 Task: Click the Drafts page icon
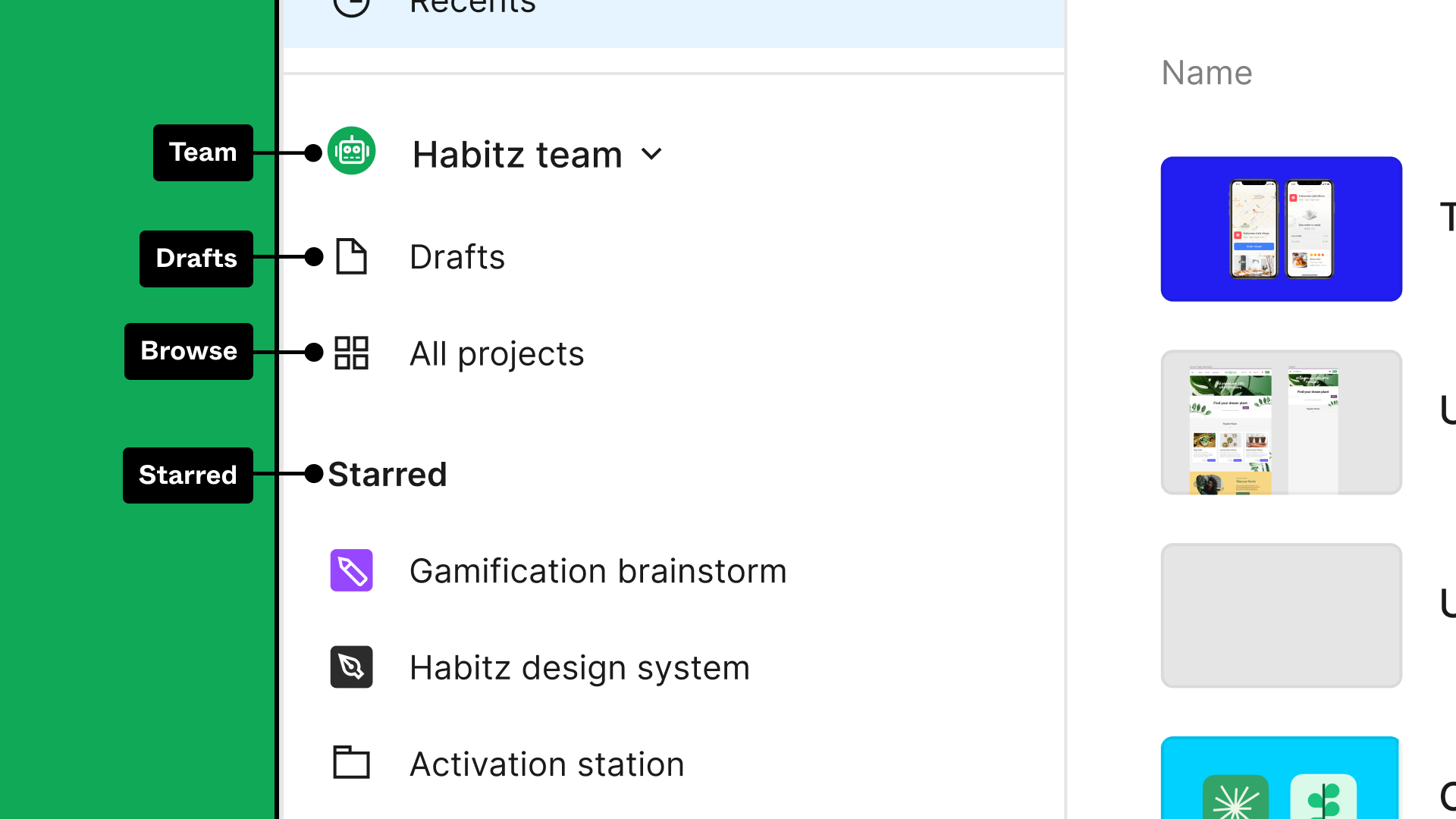[x=351, y=256]
